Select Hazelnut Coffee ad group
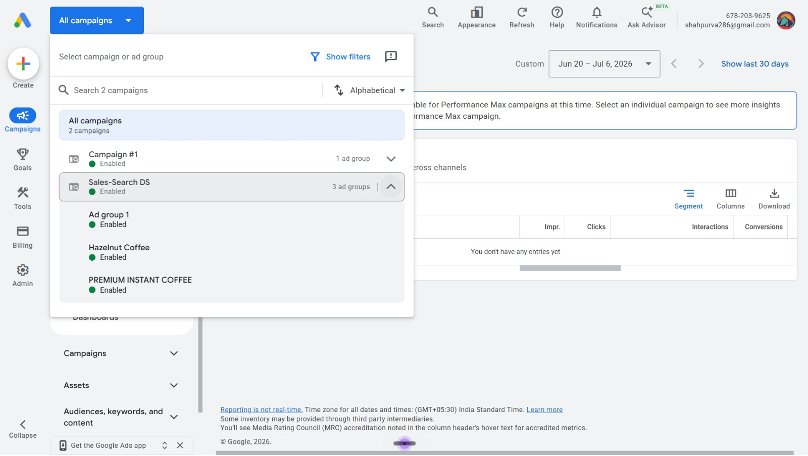The height and width of the screenshot is (456, 808). pos(232,252)
